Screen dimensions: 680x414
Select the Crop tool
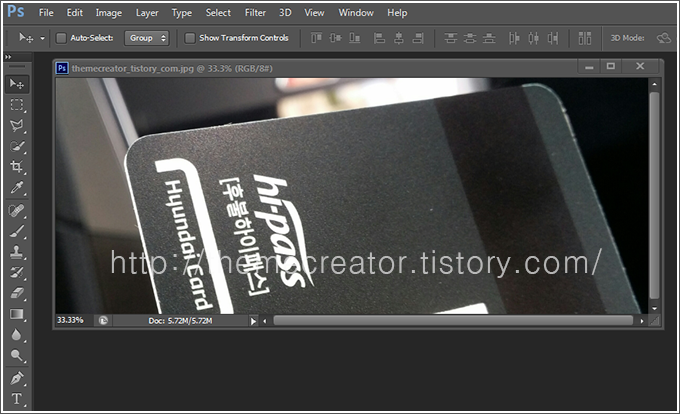click(x=17, y=166)
